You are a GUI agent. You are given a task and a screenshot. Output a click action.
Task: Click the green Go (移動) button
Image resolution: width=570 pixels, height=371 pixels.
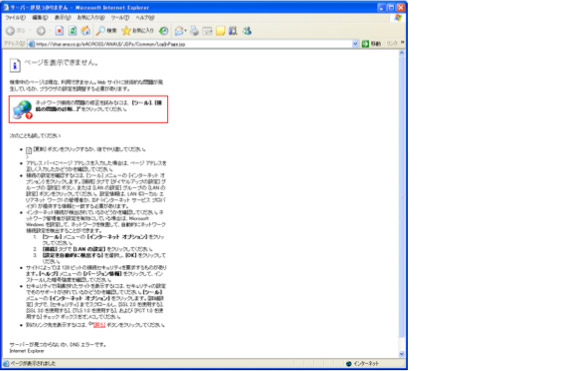(371, 44)
